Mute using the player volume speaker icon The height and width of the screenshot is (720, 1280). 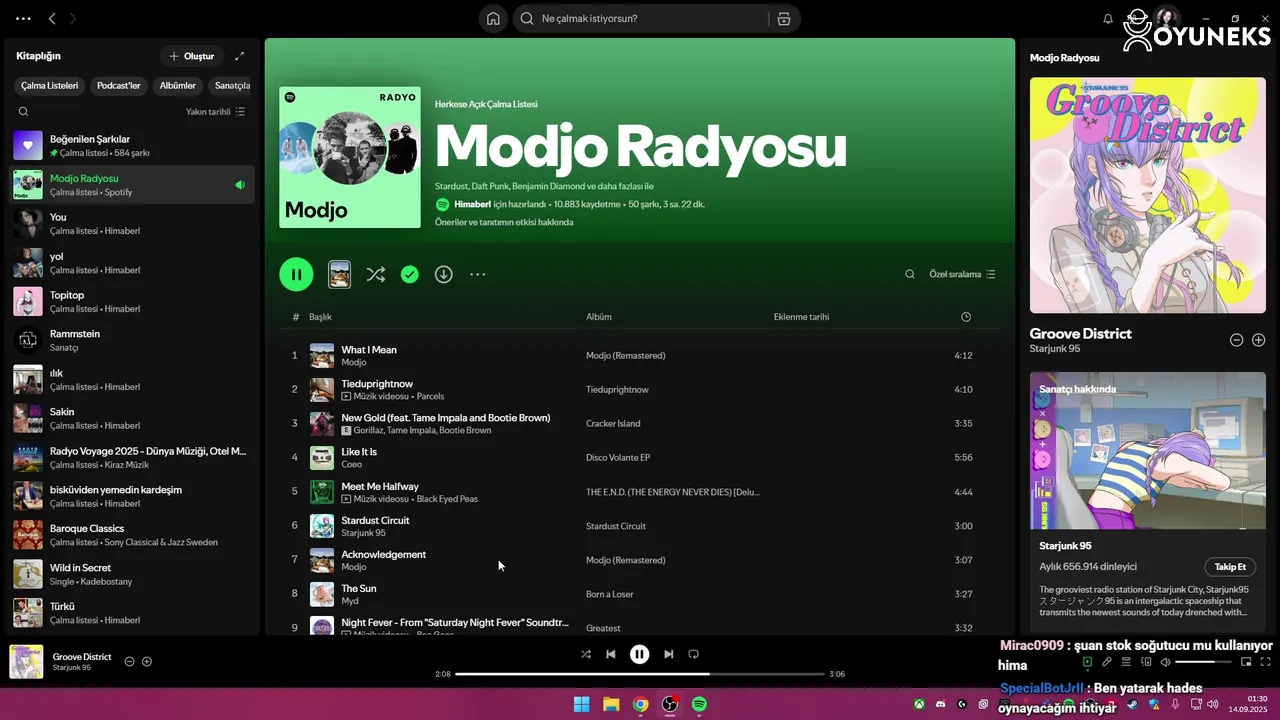(x=1165, y=662)
